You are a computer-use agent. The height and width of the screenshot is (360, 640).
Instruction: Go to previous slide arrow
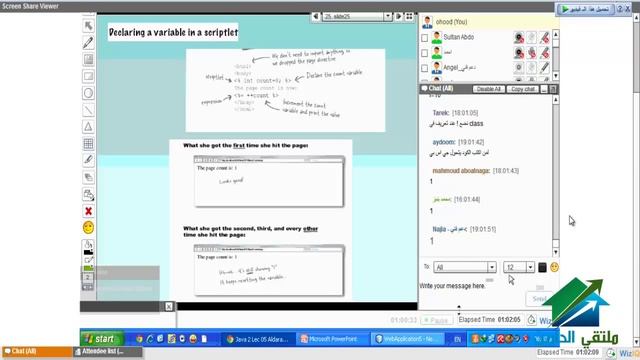point(316,16)
